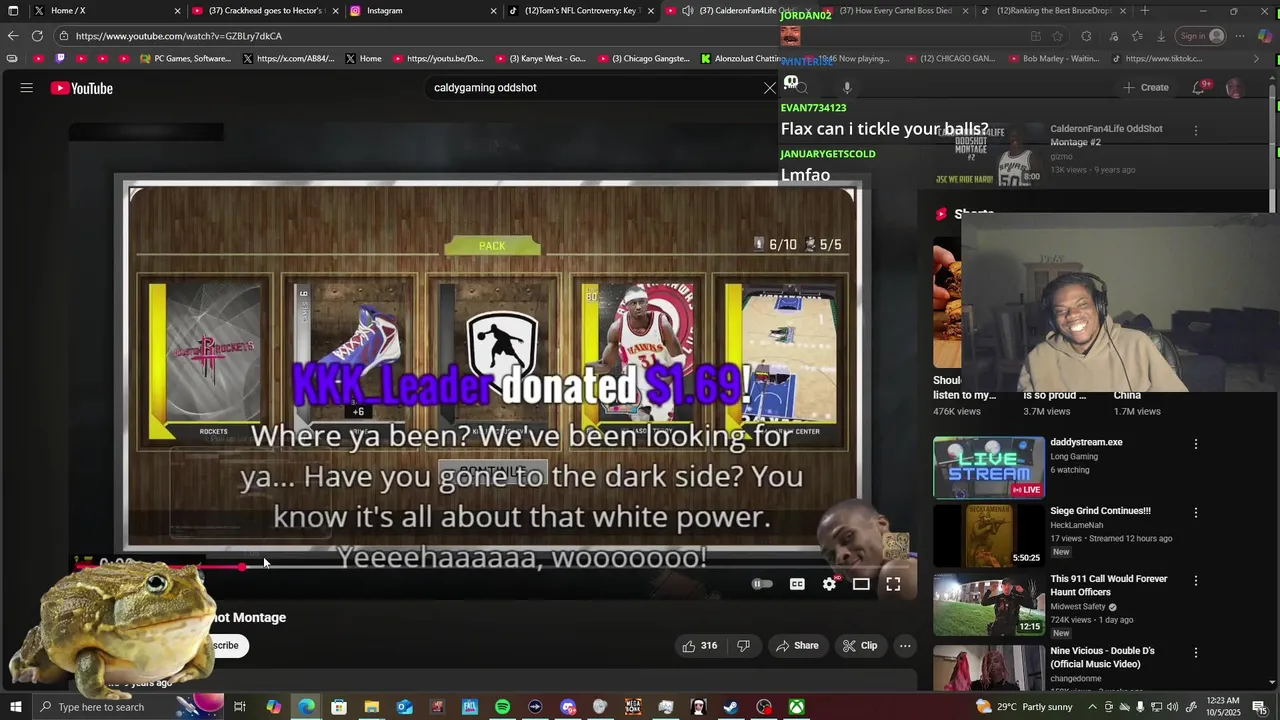Open a new browser tab
The width and height of the screenshot is (1280, 720).
tap(1144, 11)
